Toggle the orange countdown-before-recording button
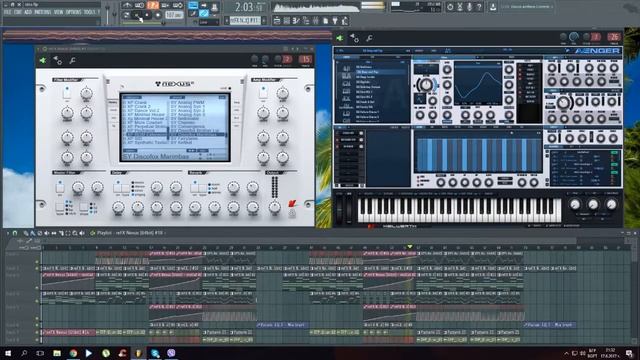Image resolution: width=640 pixels, height=360 pixels. (x=153, y=5)
